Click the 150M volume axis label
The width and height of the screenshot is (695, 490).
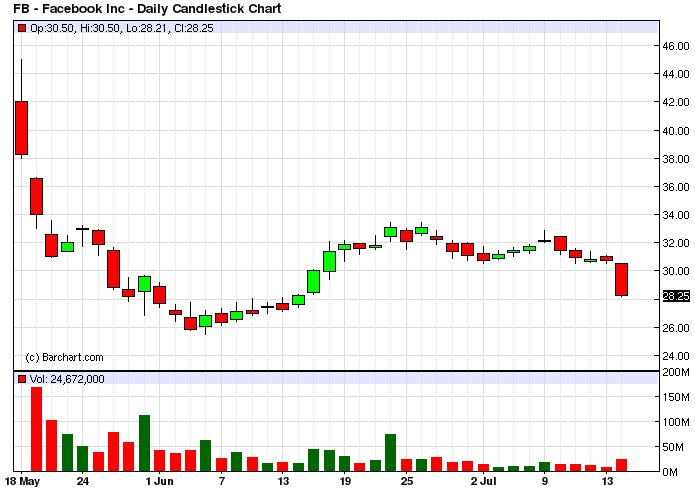point(676,397)
